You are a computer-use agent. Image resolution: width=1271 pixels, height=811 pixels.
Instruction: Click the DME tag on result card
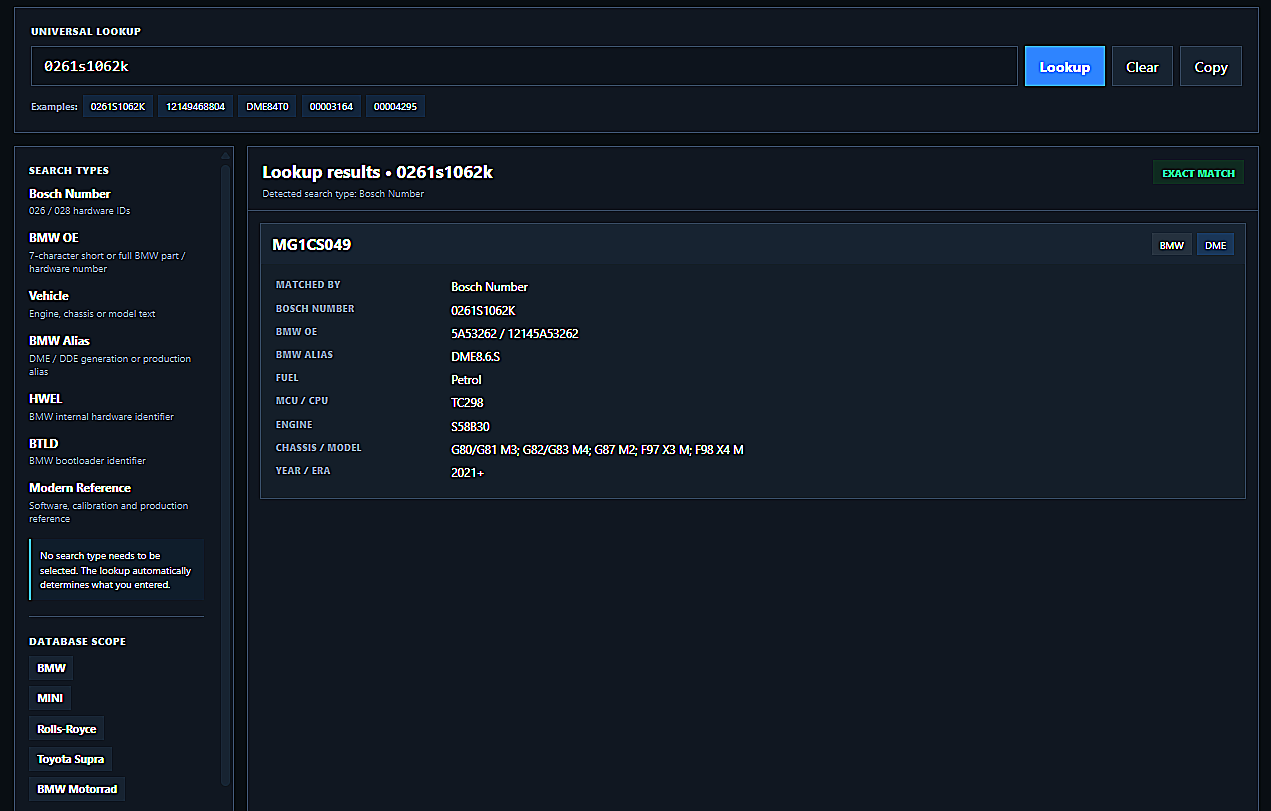click(x=1215, y=245)
